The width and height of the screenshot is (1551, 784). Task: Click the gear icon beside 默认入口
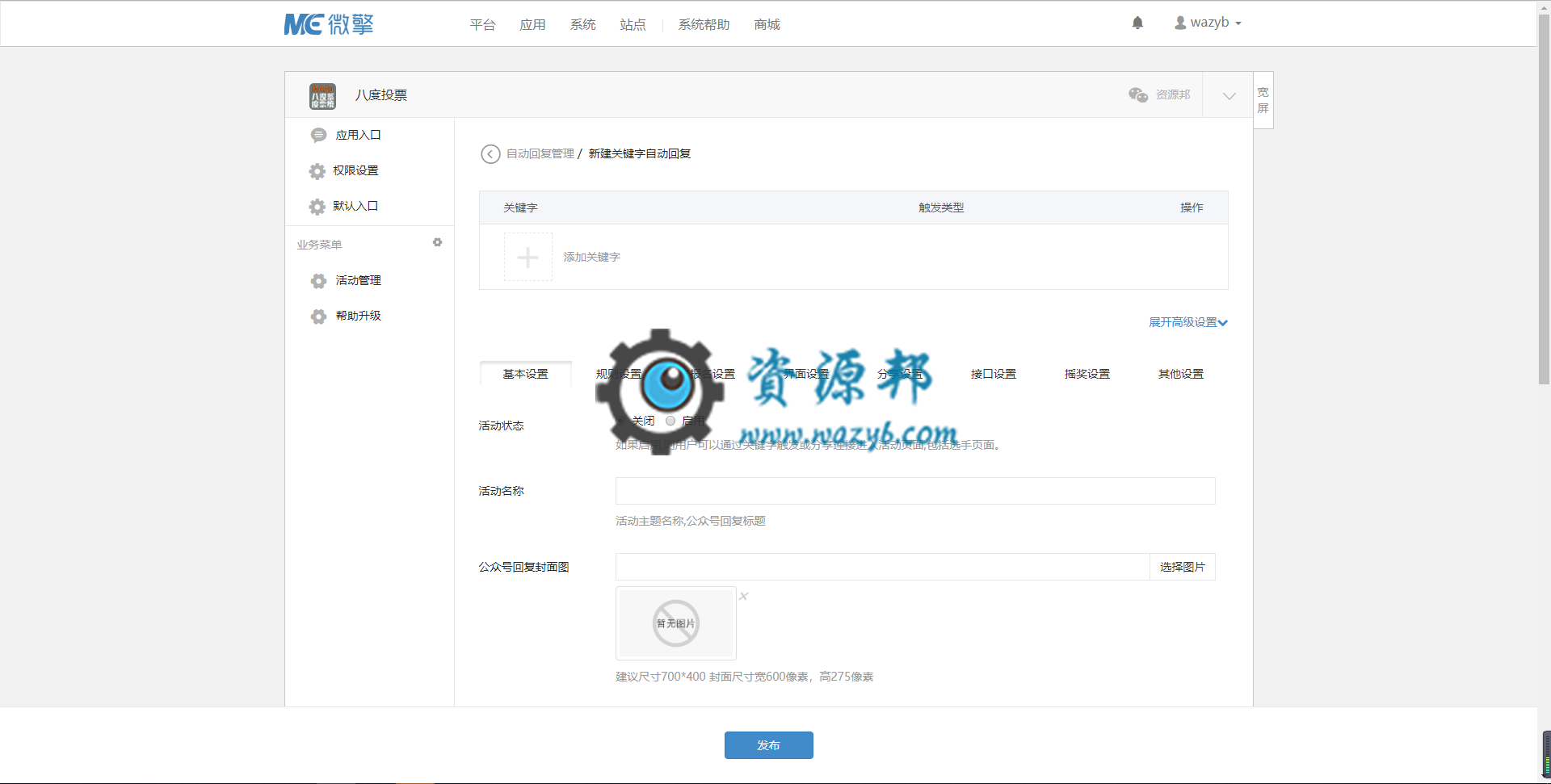[317, 206]
